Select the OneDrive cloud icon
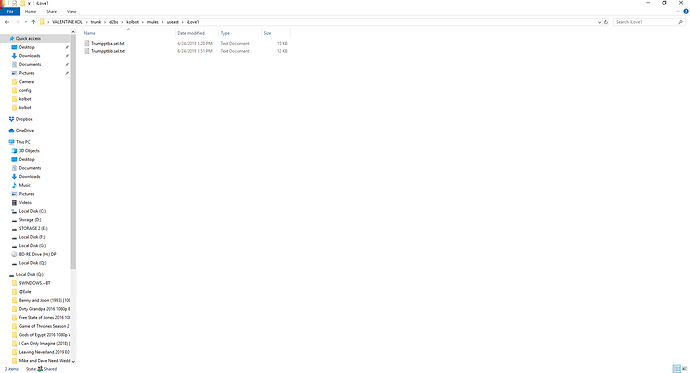This screenshot has width=690, height=373. coord(11,131)
